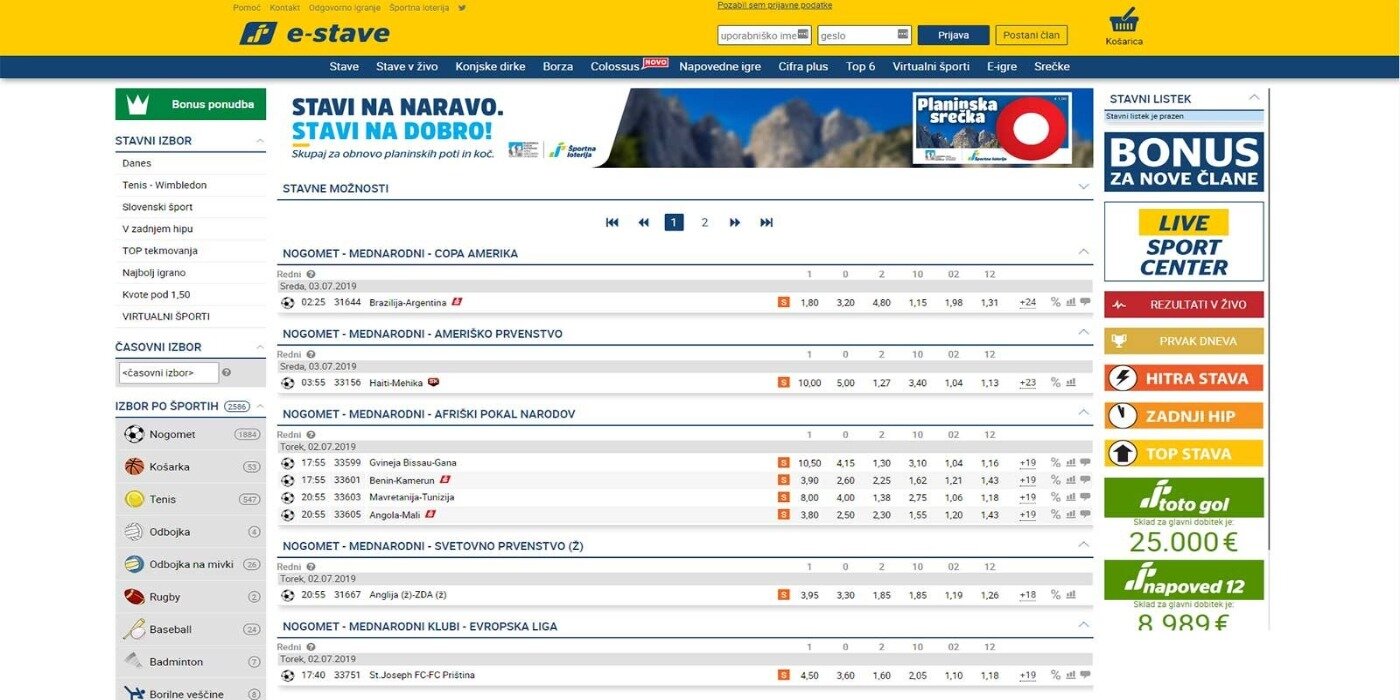Viewport: 1400px width, 700px height.
Task: Open comments icon for Brazilija-Argentina
Action: (x=1085, y=302)
